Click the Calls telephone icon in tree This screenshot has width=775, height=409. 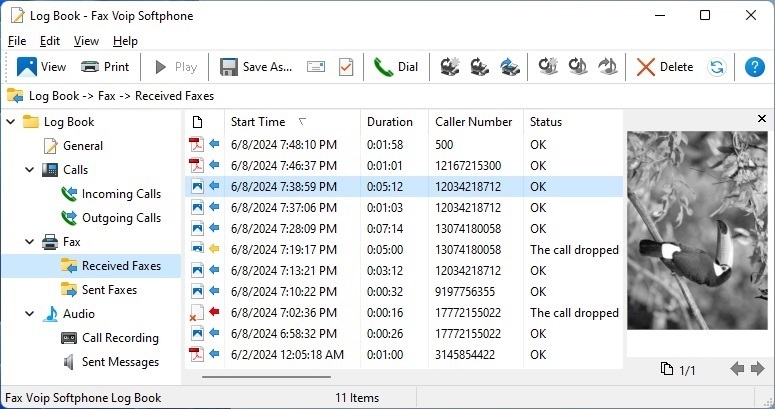pyautogui.click(x=50, y=170)
